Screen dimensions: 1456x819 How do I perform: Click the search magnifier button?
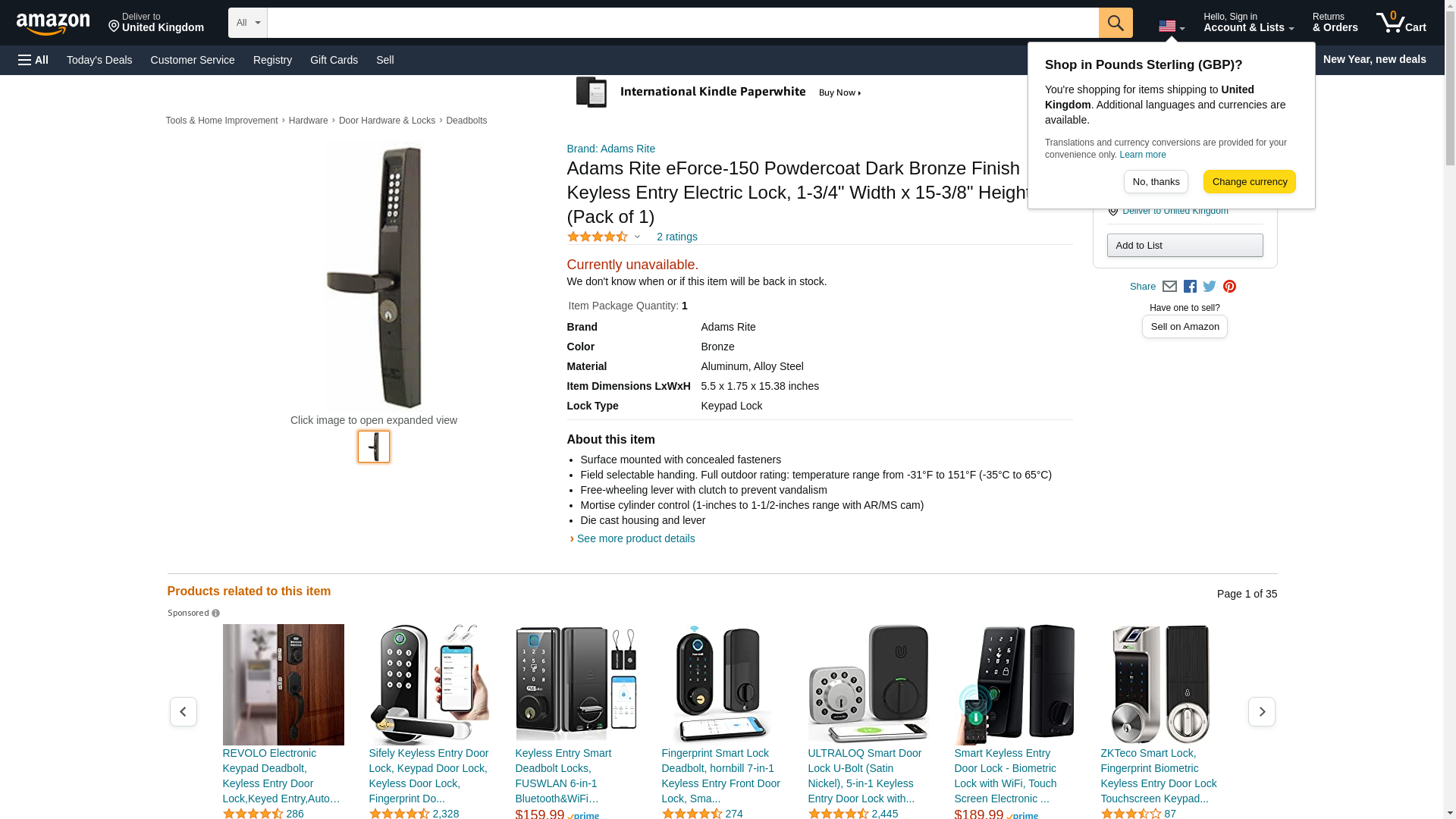pyautogui.click(x=1115, y=23)
